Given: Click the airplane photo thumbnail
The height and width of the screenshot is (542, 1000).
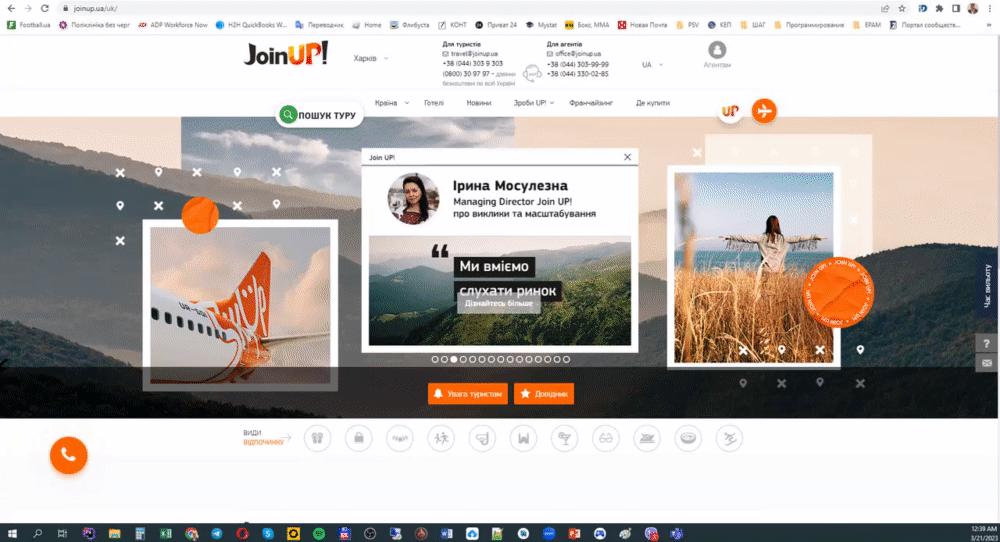Looking at the screenshot, I should [x=240, y=305].
